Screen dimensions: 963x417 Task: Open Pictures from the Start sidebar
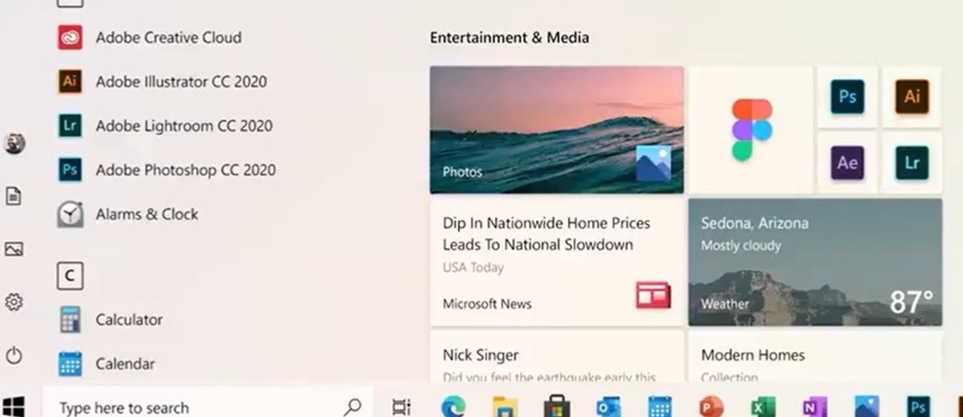tap(14, 249)
